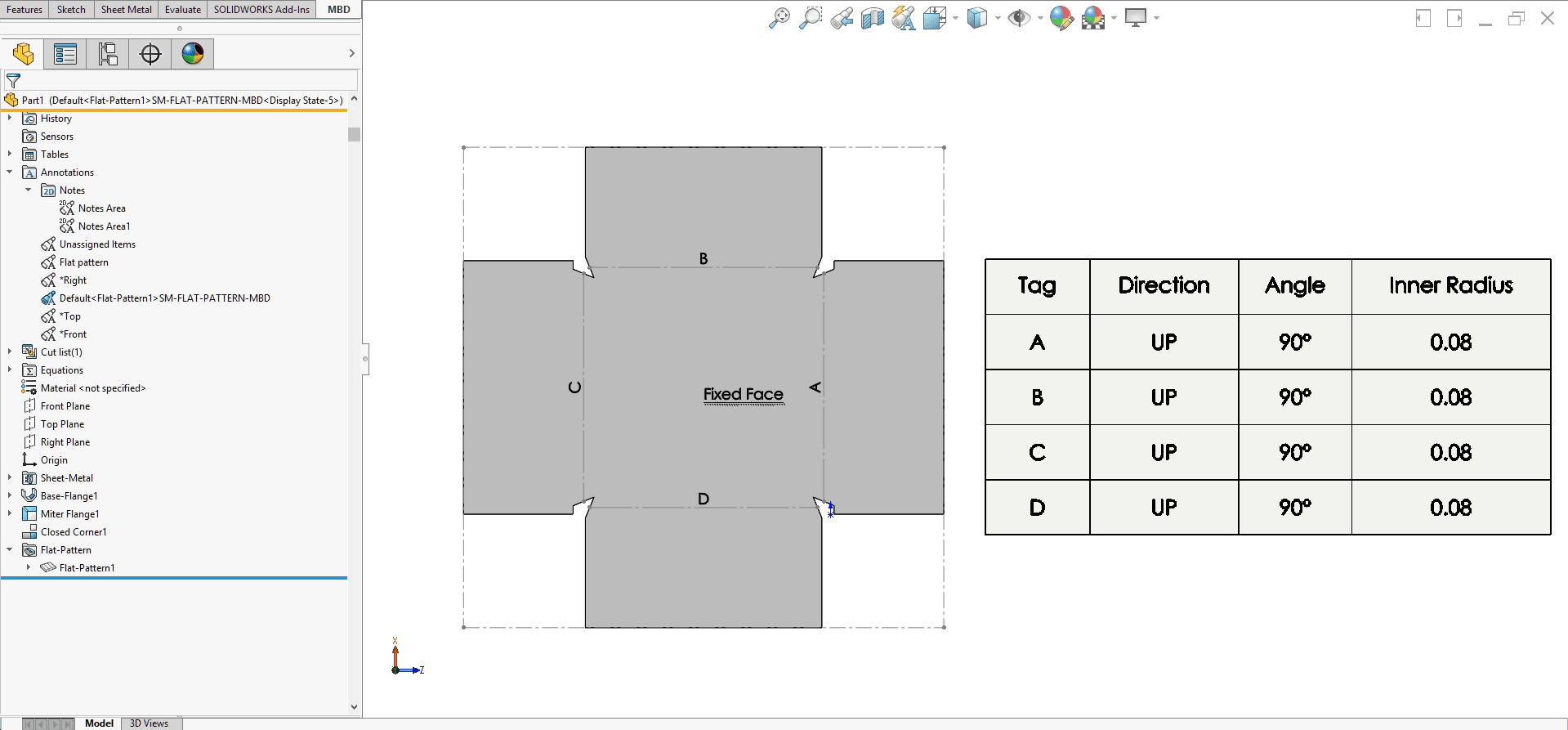
Task: Click the filter funnel icon
Action: point(13,81)
